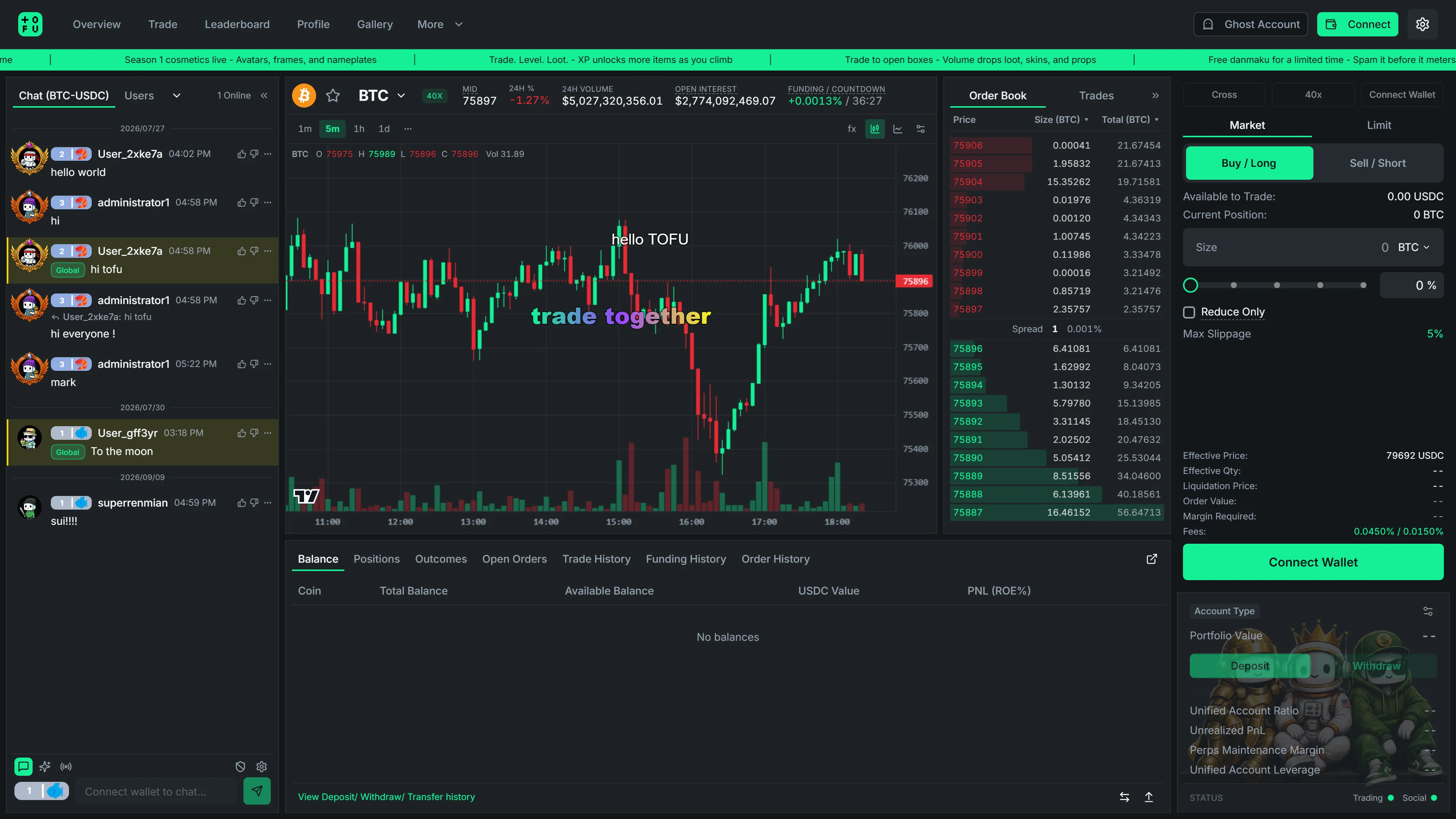Click the percentage input showing 0 %
This screenshot has width=1456, height=819.
tap(1411, 285)
